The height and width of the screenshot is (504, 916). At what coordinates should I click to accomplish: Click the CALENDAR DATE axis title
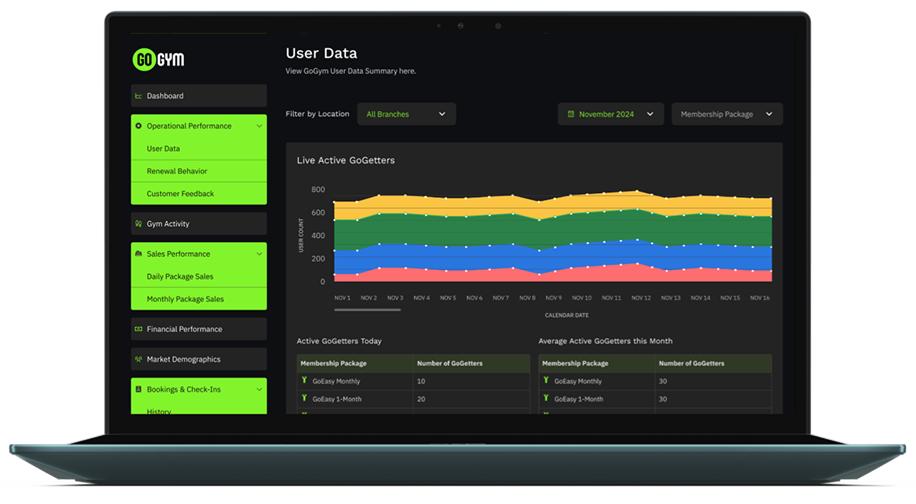pyautogui.click(x=567, y=315)
